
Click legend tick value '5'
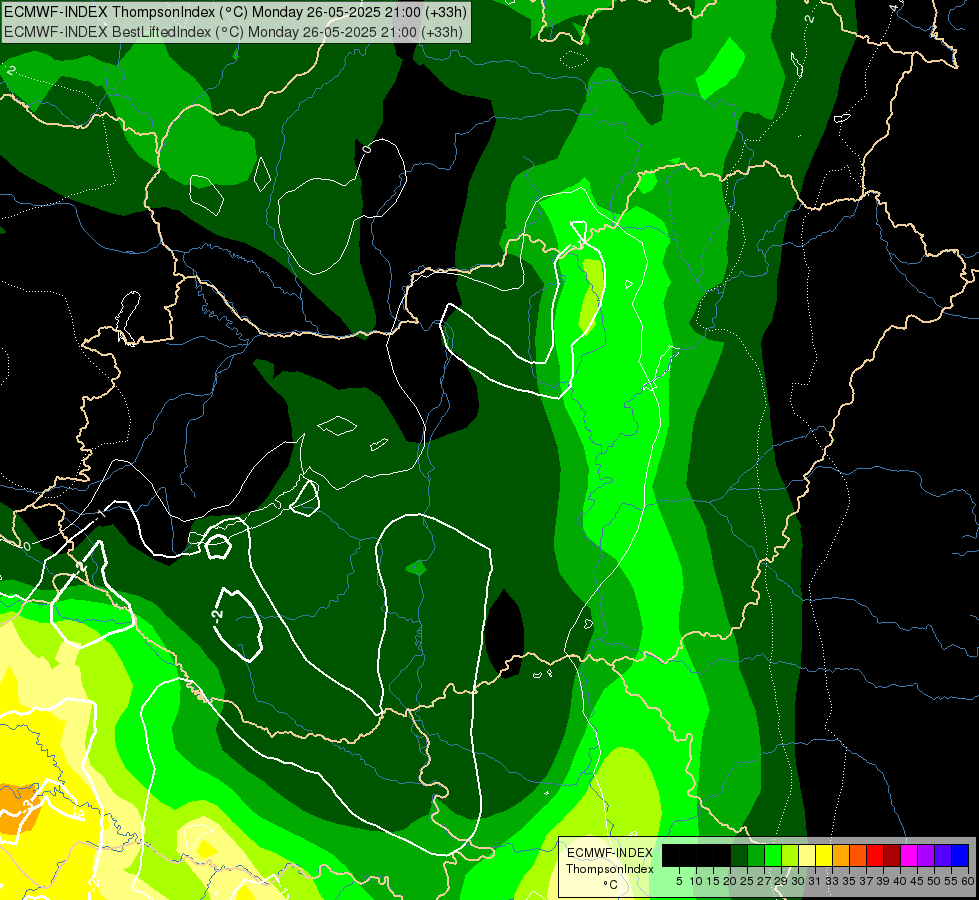pos(679,881)
